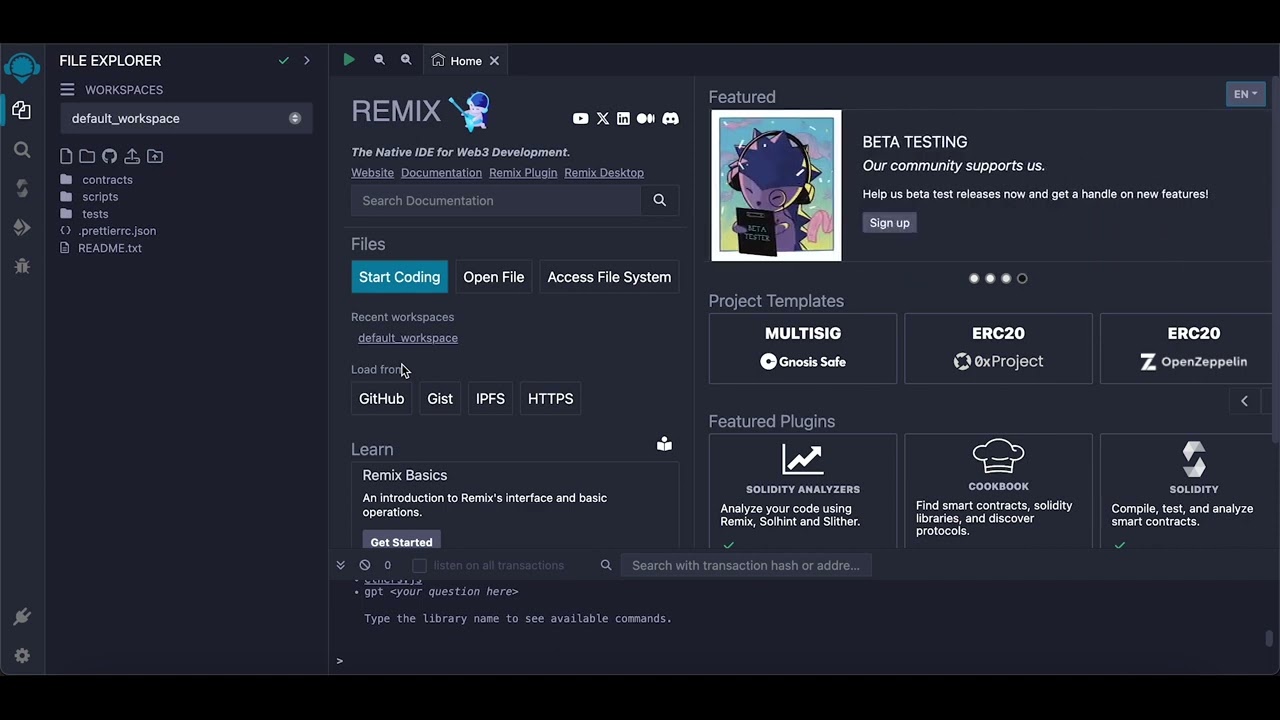
Task: Click Access File System button
Action: point(609,277)
